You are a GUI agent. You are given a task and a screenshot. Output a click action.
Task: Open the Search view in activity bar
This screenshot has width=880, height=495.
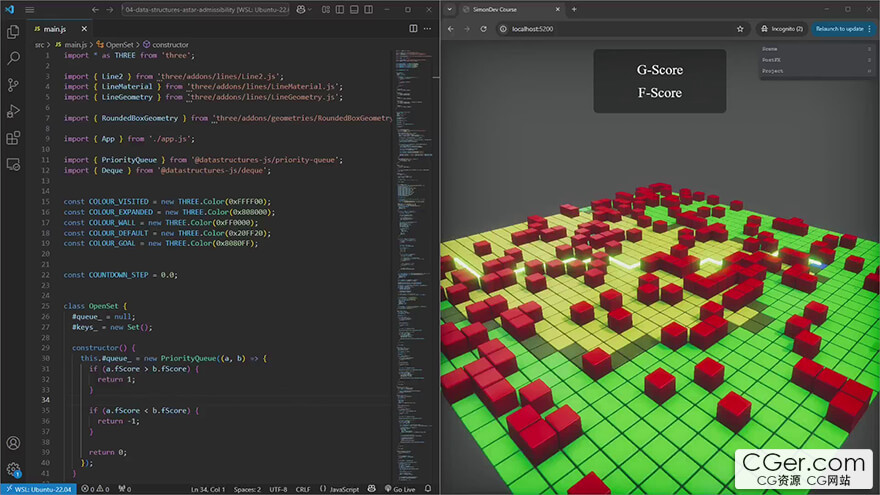13,59
